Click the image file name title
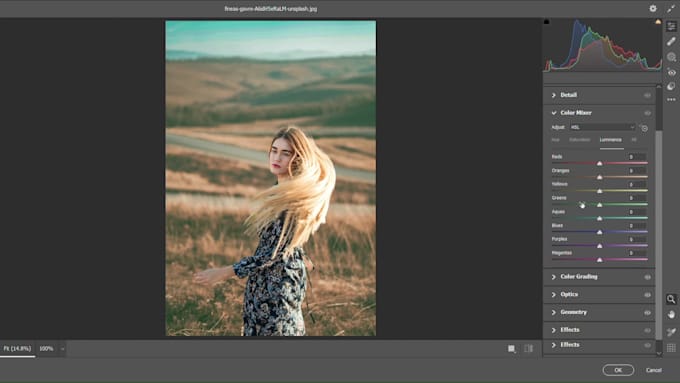Viewport: 680px width, 383px height. point(271,9)
